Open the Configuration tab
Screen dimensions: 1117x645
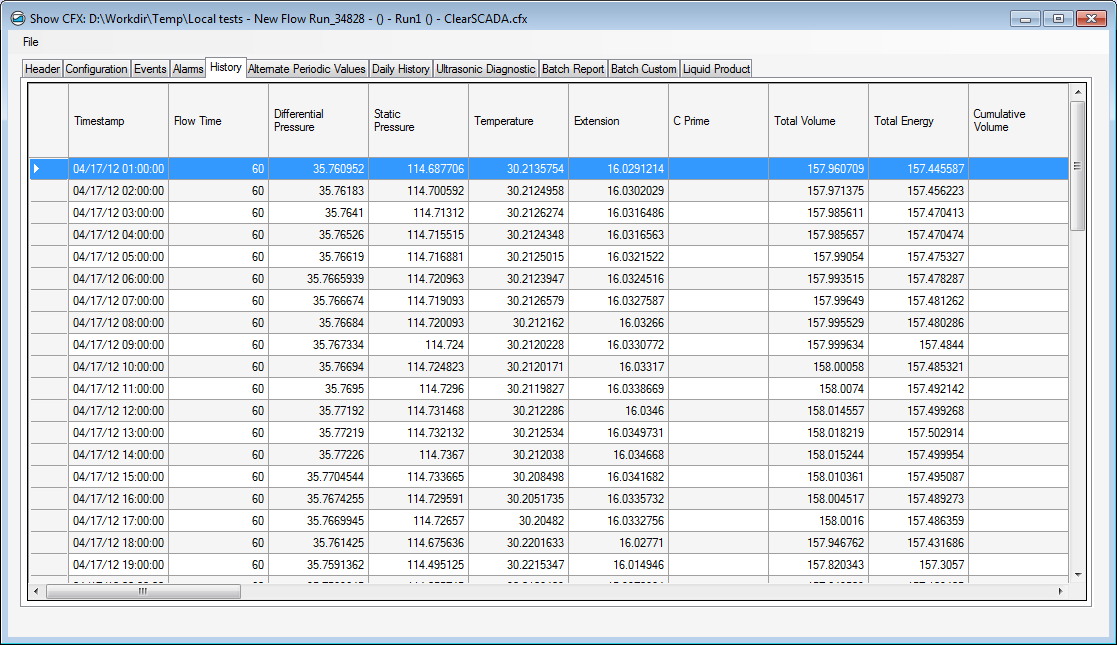coord(96,69)
